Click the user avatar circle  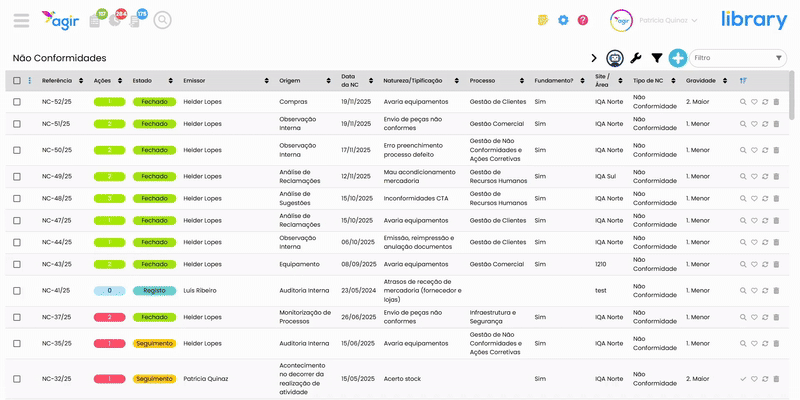(x=621, y=20)
